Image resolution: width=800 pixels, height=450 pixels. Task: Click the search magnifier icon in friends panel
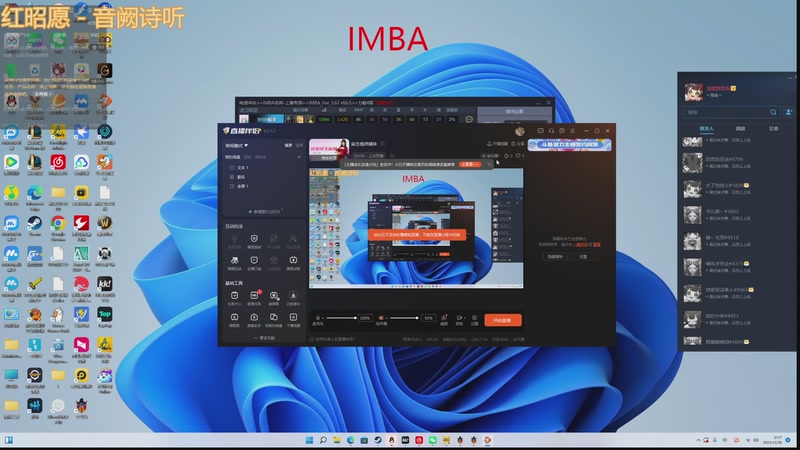point(773,112)
